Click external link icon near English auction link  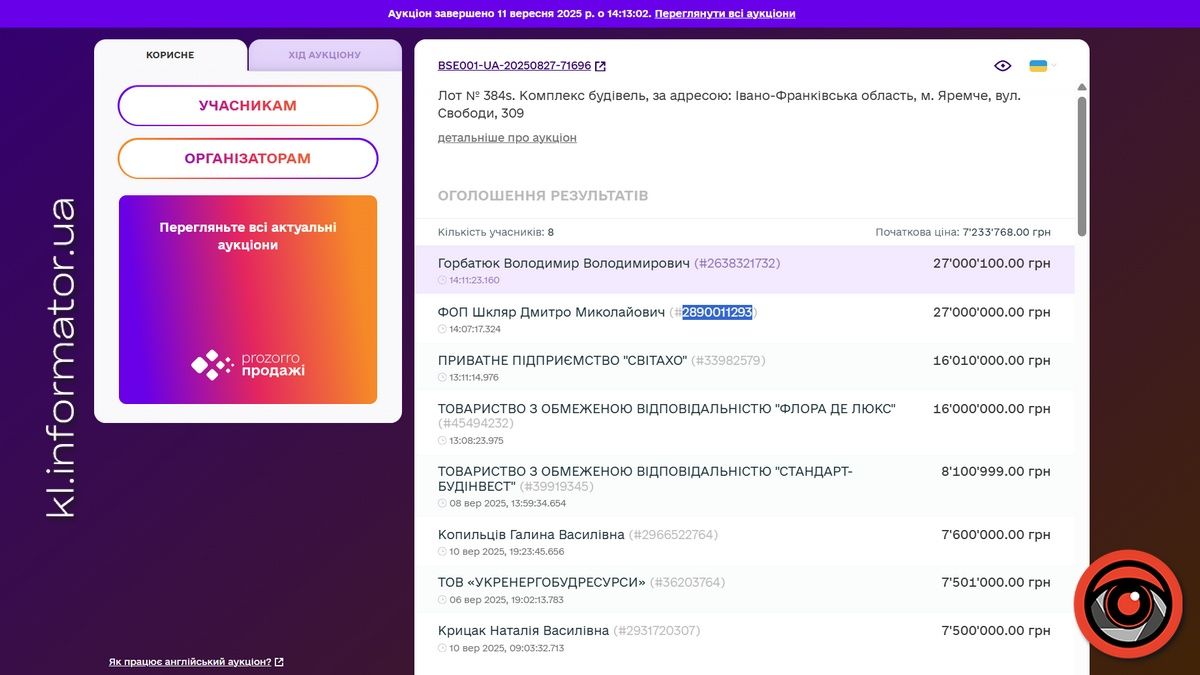(x=279, y=662)
